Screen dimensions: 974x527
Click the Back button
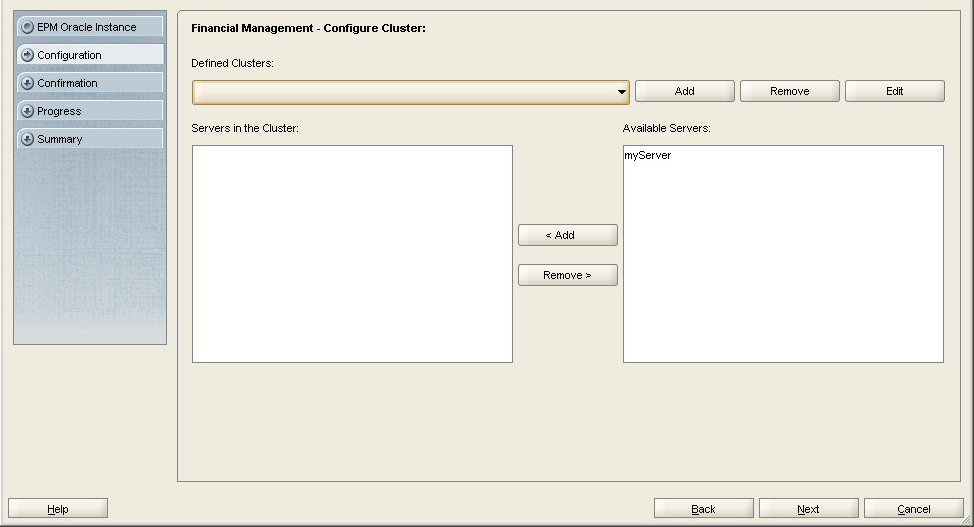[x=703, y=508]
